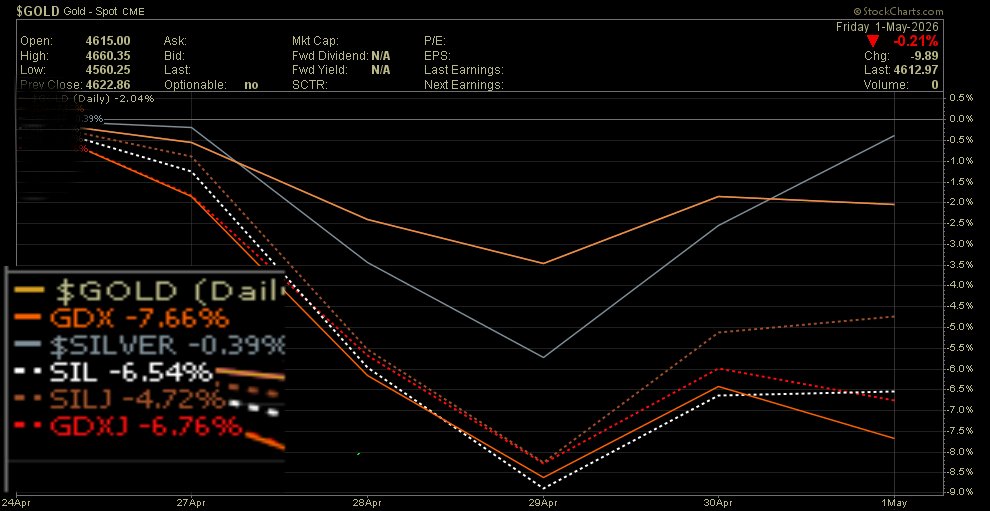Click the Volume value 0
The image size is (990, 511).
934,85
